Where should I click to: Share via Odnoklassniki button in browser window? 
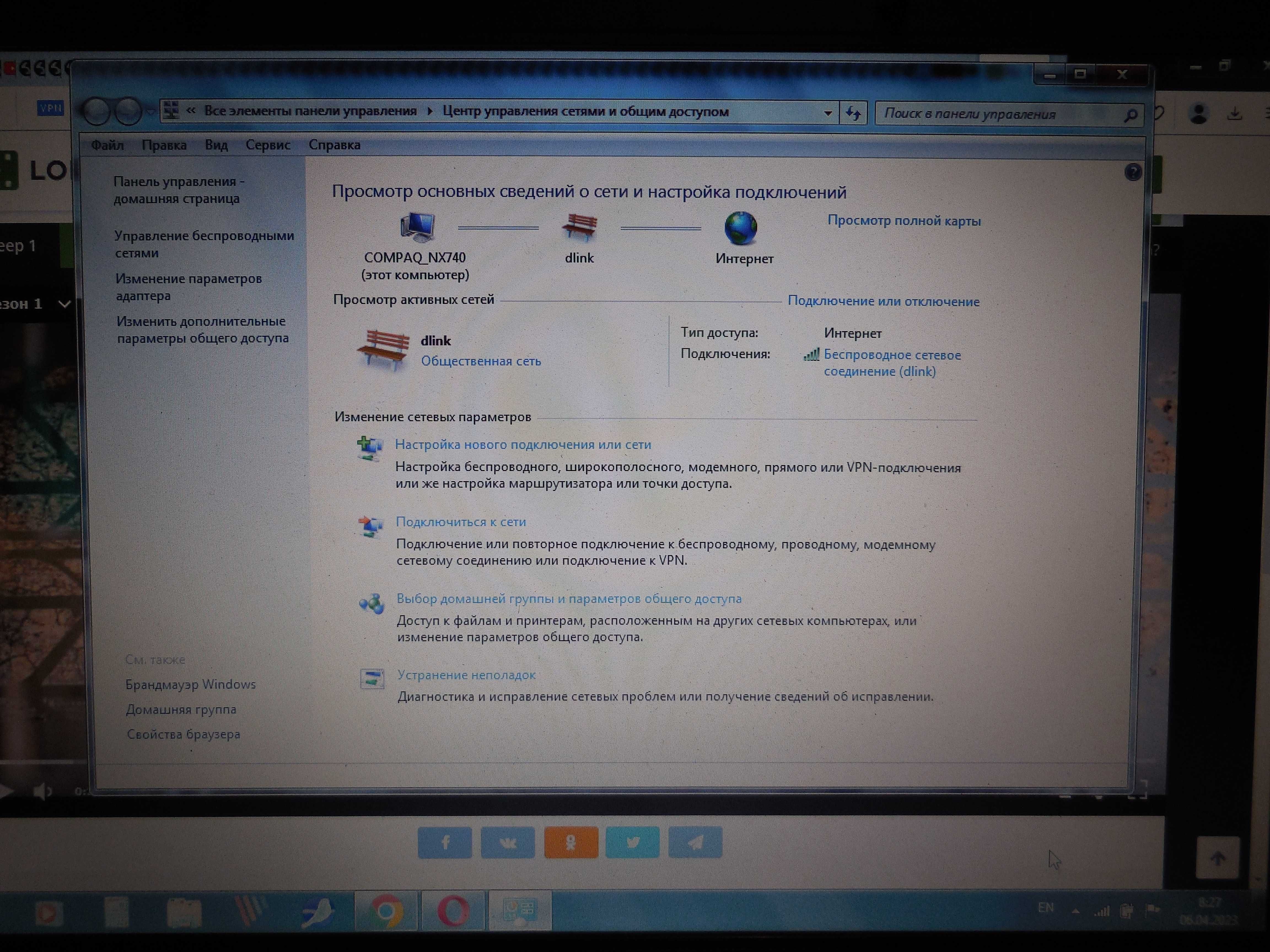571,842
